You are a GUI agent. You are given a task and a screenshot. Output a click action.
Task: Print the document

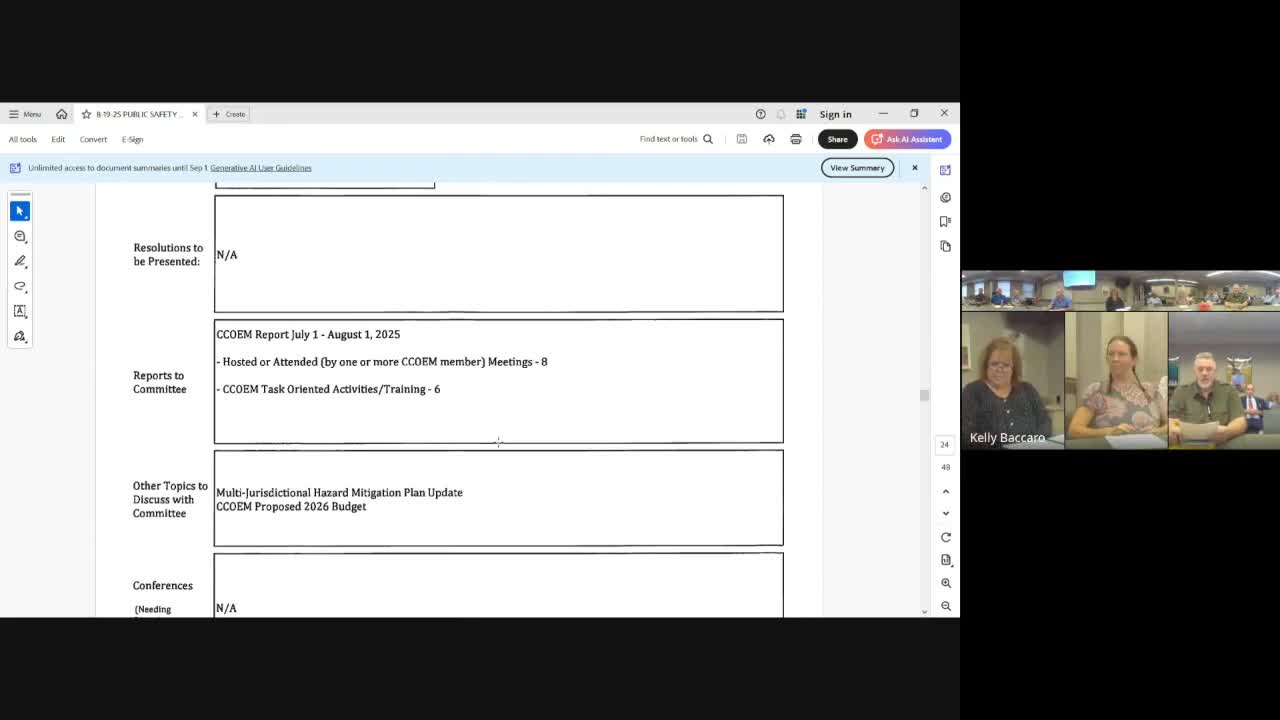coord(796,139)
